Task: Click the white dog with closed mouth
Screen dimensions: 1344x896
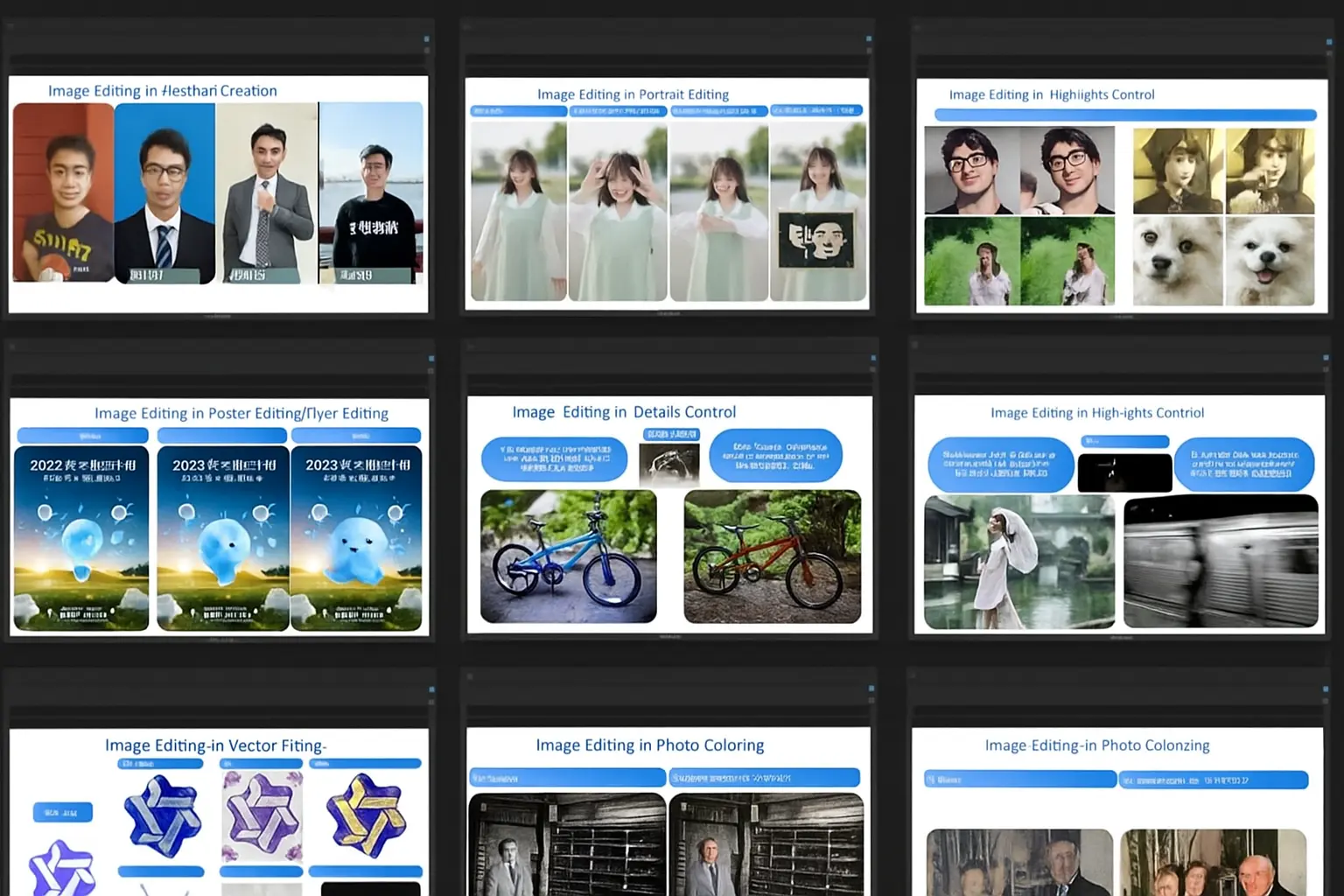Action: tap(1178, 262)
